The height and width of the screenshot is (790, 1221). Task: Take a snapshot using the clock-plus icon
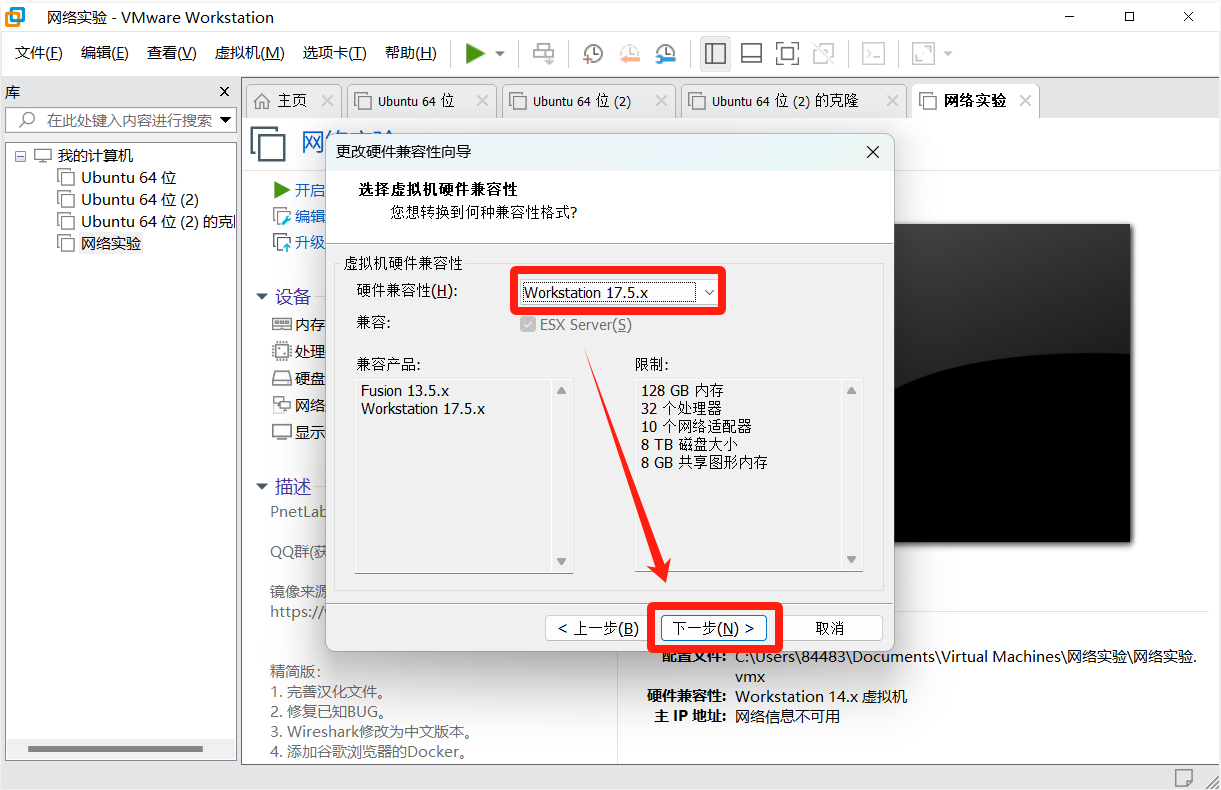click(x=593, y=53)
